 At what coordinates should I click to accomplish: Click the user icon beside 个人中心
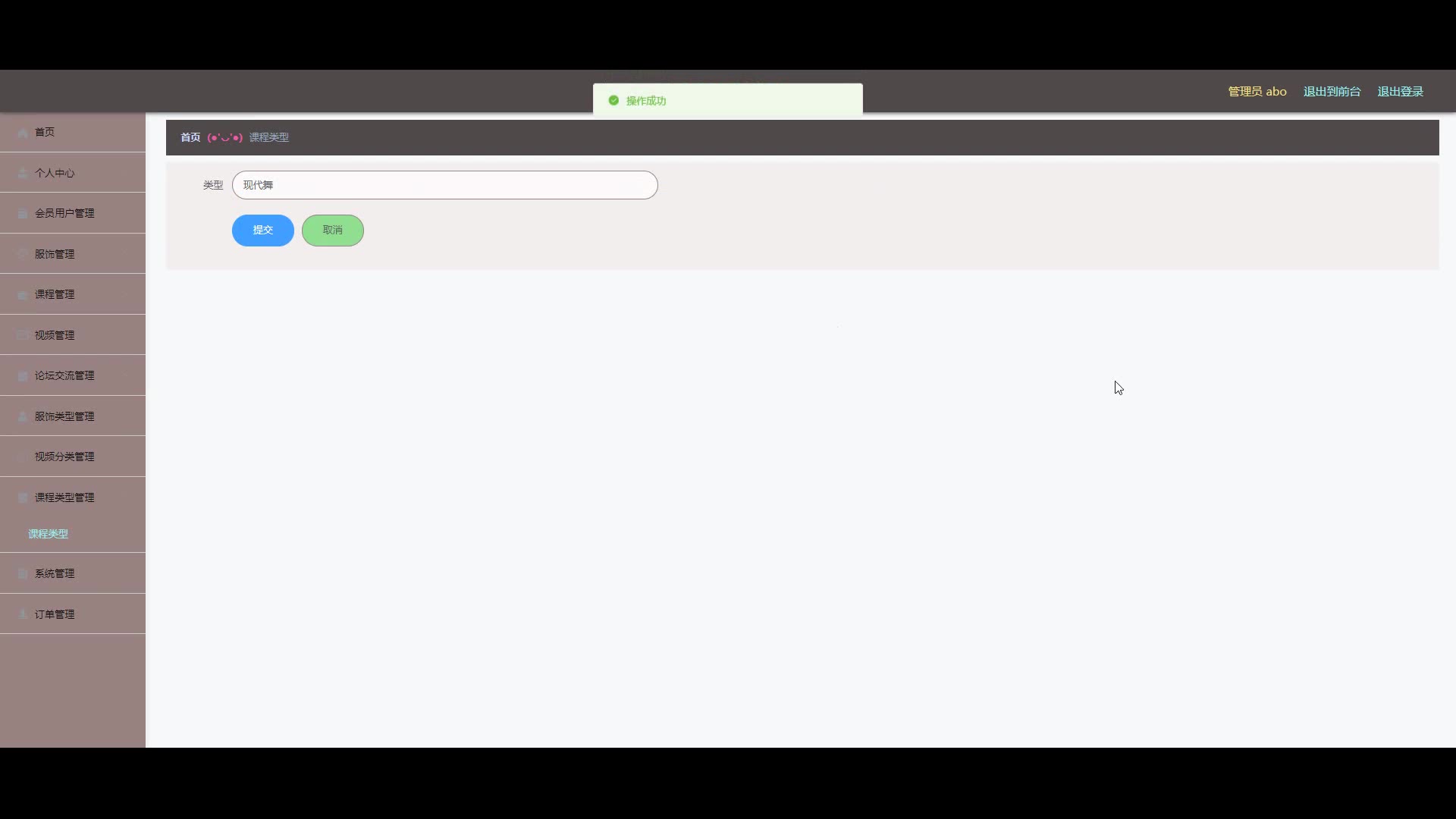23,173
